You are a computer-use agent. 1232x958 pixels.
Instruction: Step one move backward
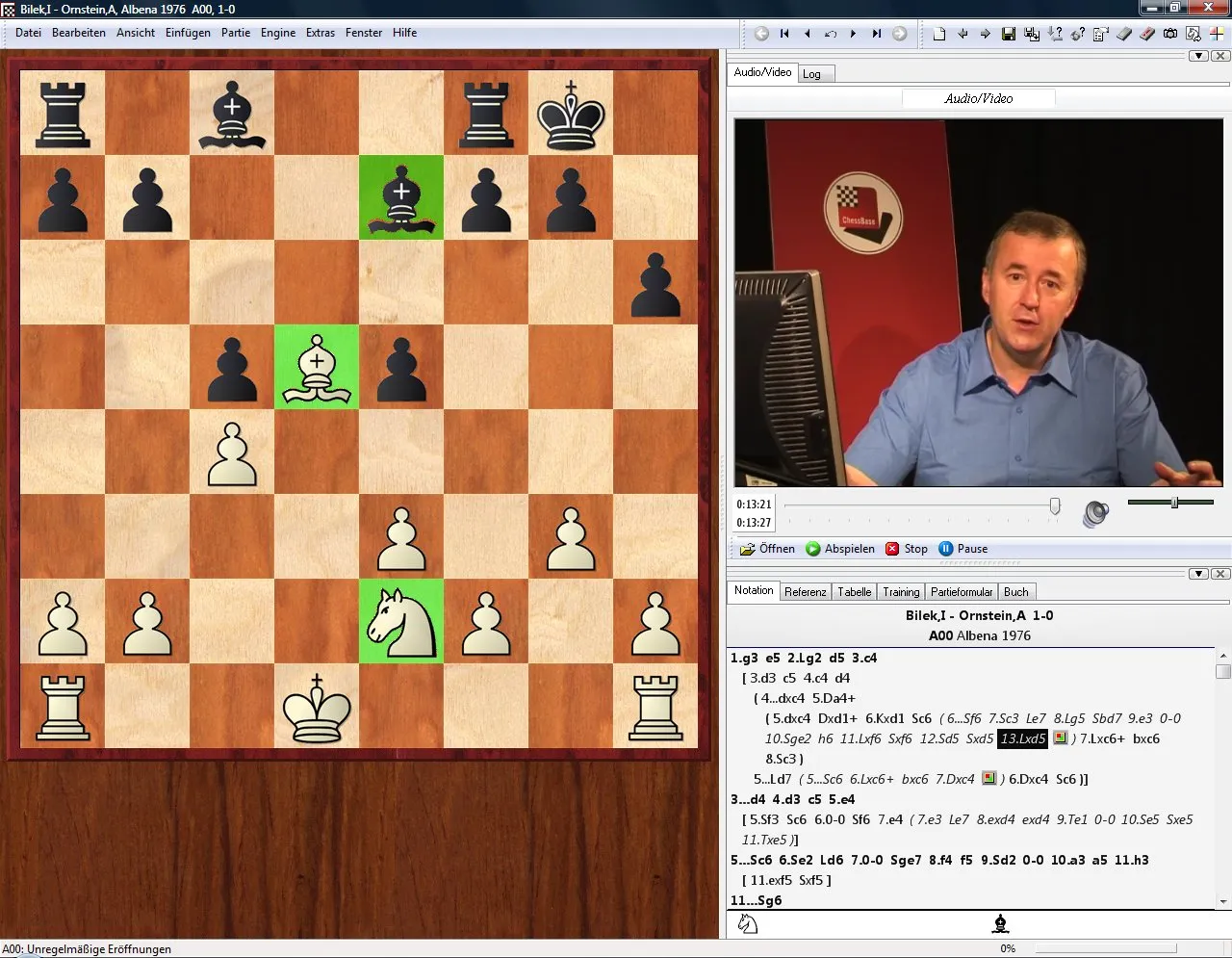807,34
